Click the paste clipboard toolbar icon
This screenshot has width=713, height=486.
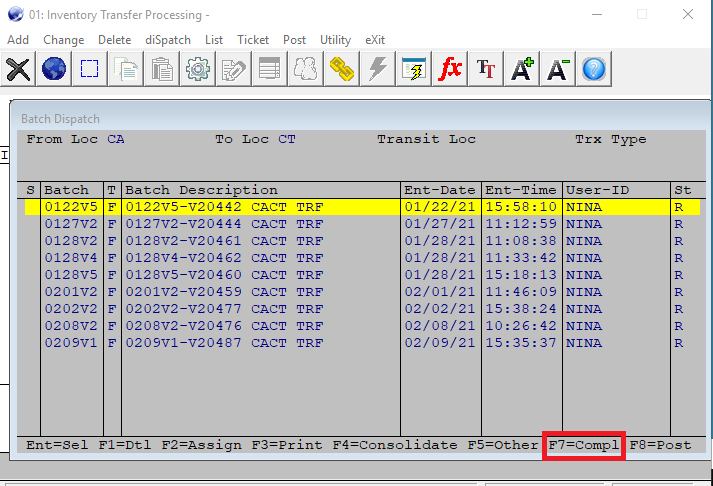click(161, 69)
